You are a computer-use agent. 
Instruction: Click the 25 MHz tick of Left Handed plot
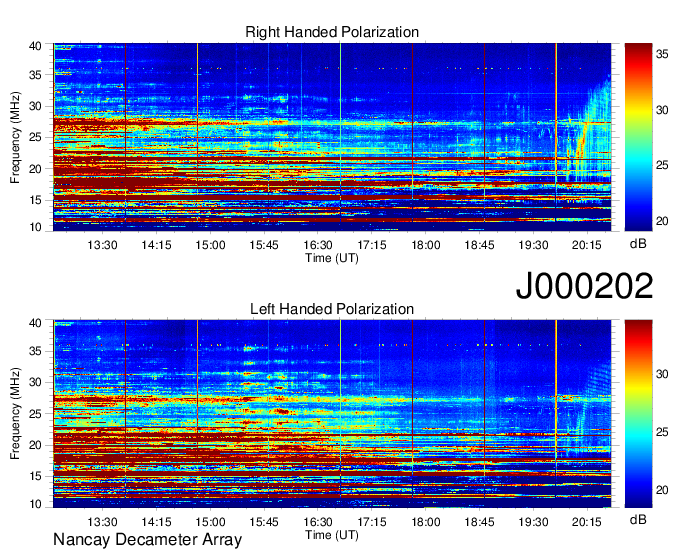click(x=35, y=414)
